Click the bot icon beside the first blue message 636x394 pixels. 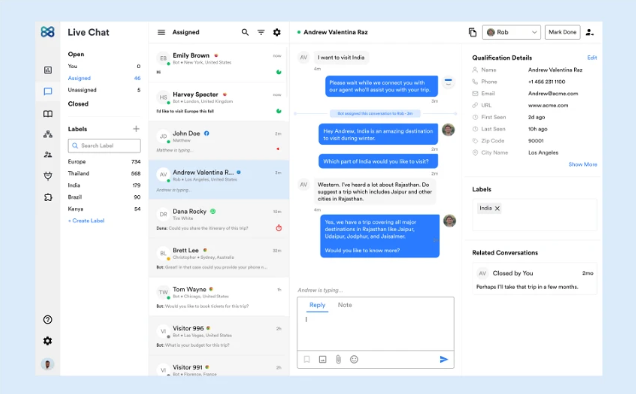click(448, 82)
